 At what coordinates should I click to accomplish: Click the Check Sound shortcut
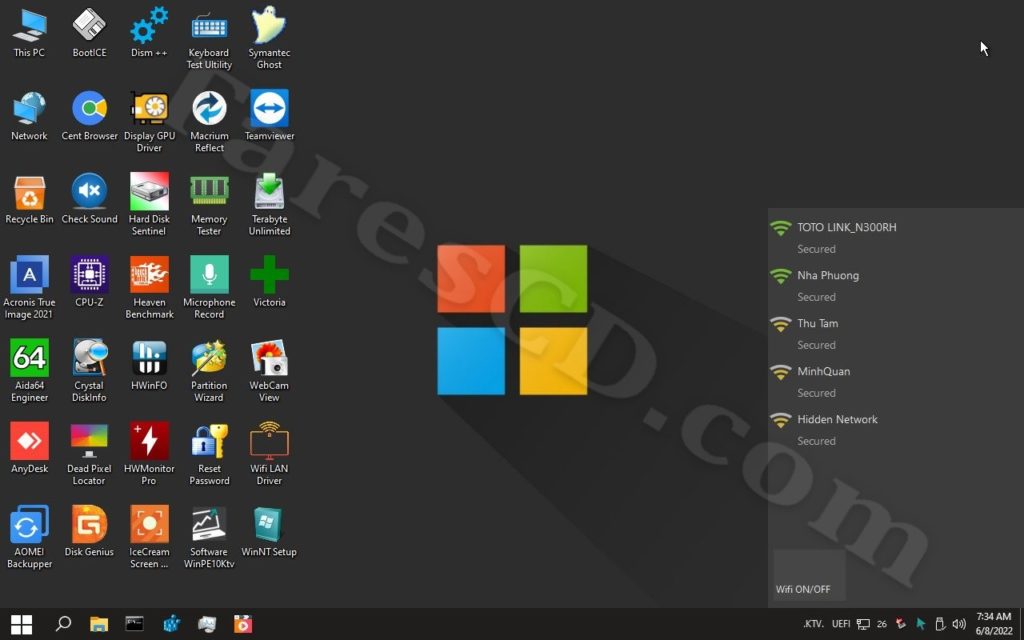click(x=89, y=199)
